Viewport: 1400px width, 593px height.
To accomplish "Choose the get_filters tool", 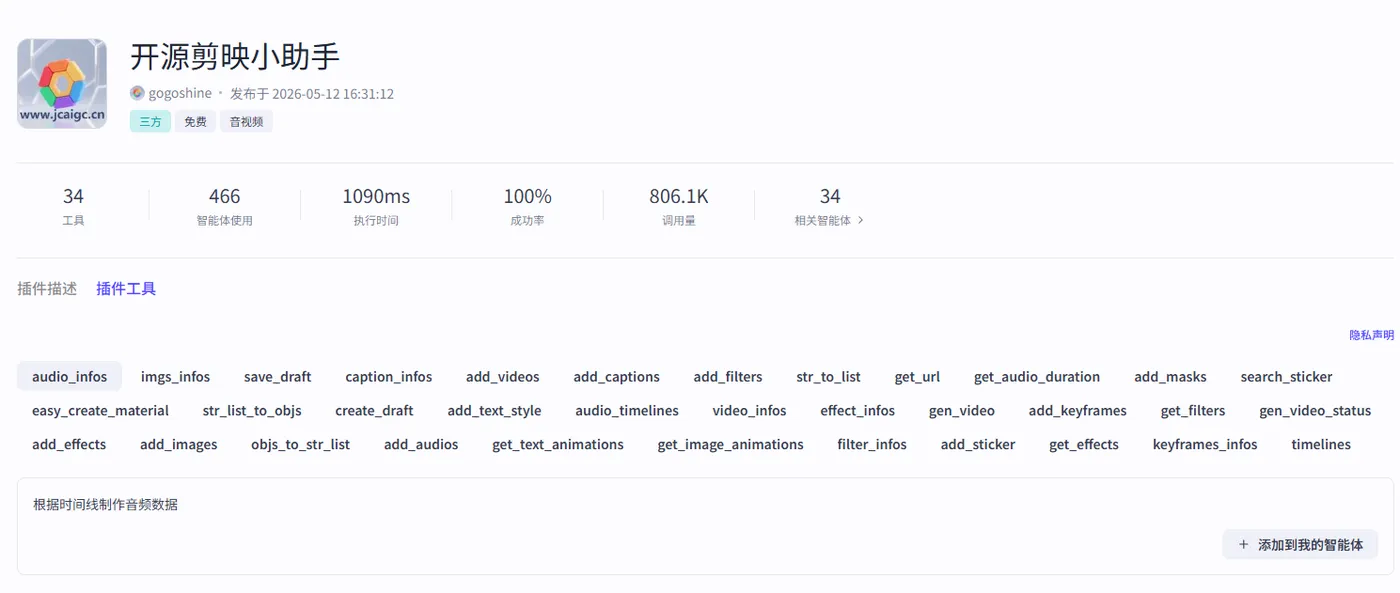I will point(1193,411).
